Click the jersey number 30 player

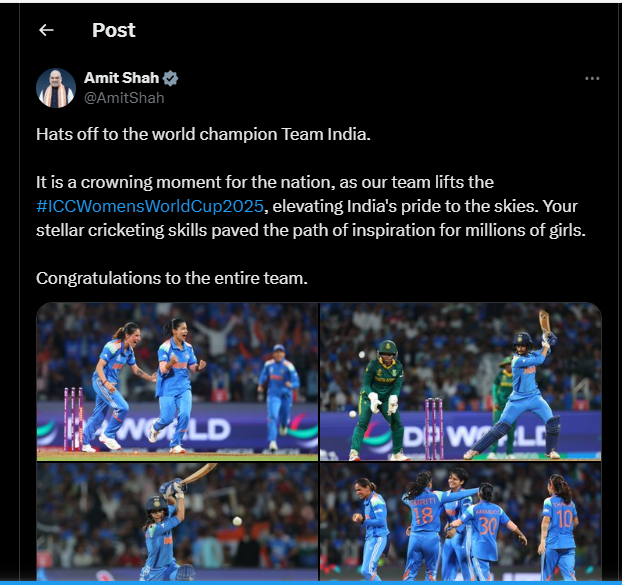487,531
